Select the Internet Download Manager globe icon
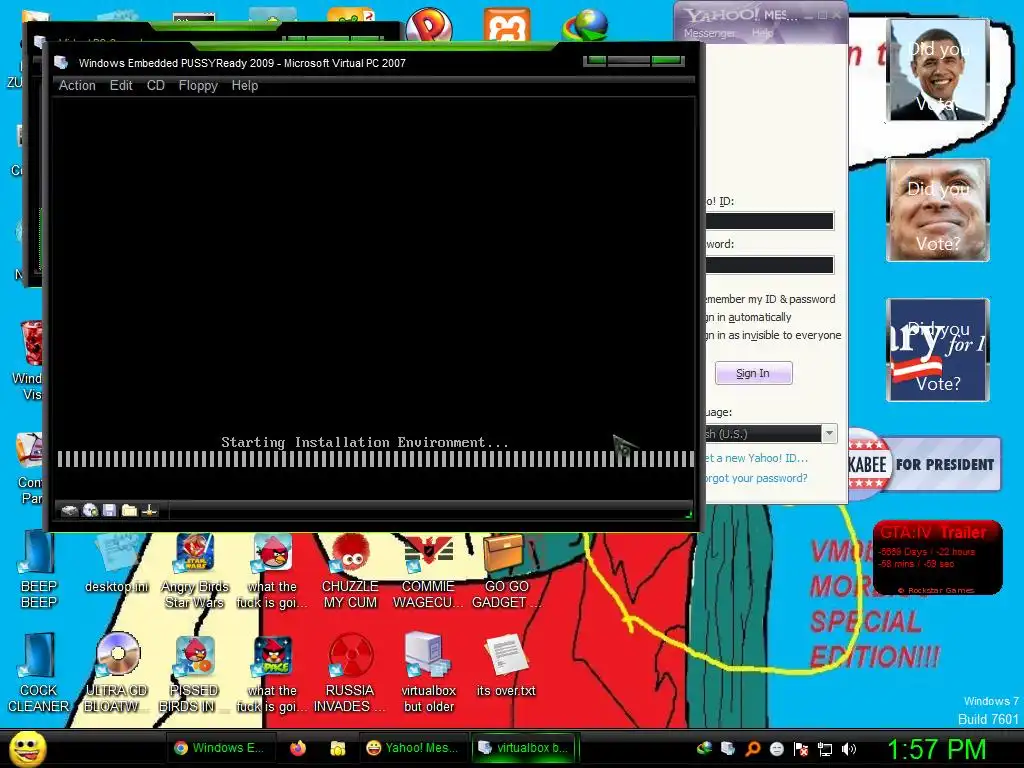This screenshot has height=768, width=1024. [585, 25]
